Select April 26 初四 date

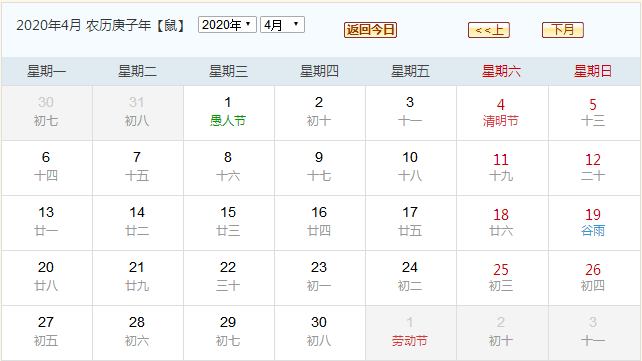point(594,278)
